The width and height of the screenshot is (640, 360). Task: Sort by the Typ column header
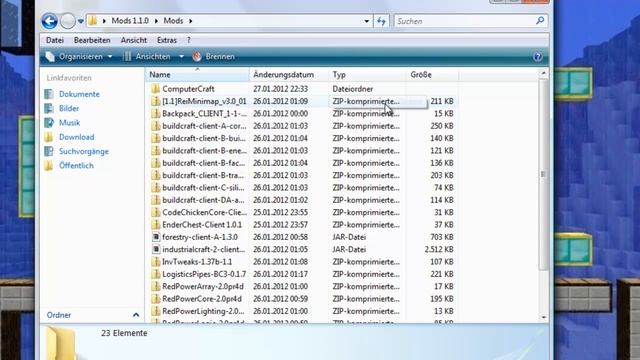pos(367,75)
